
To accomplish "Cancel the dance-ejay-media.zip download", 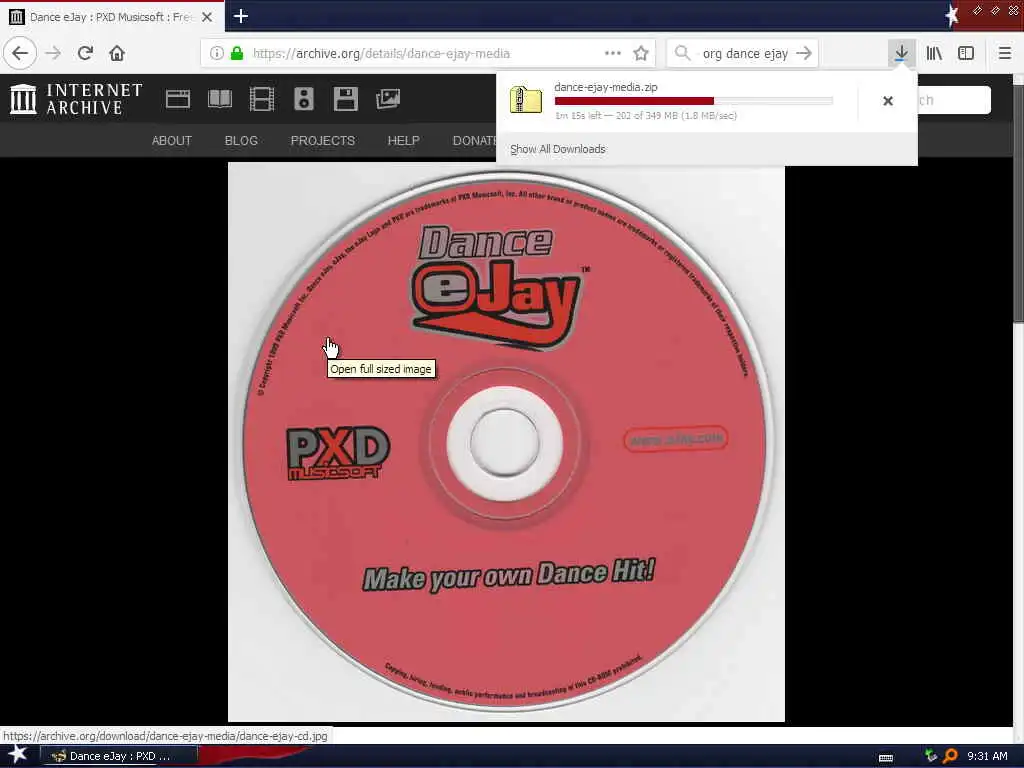I will coord(888,101).
